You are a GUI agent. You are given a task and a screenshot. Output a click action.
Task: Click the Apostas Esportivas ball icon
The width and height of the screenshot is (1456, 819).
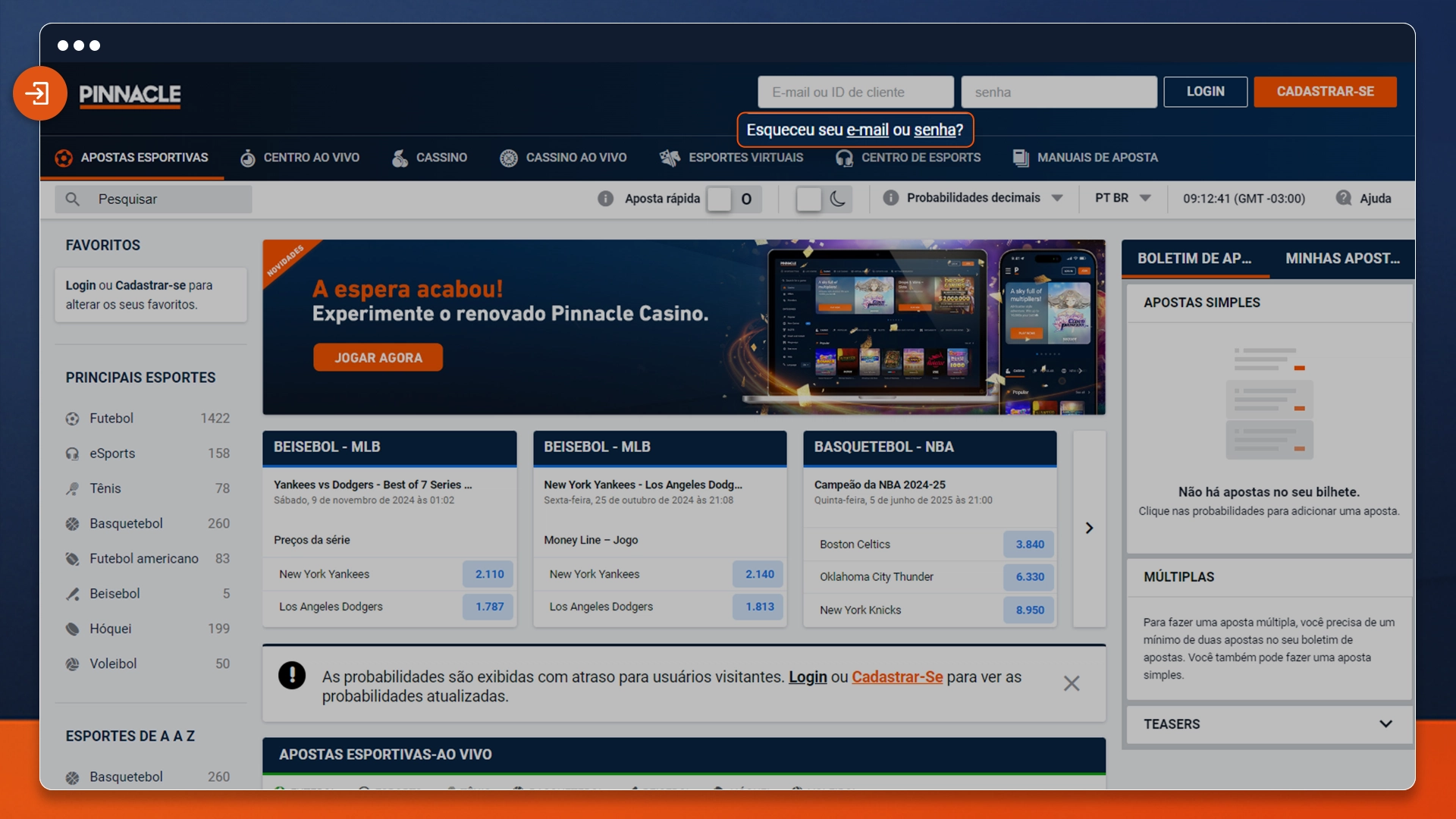tap(64, 158)
